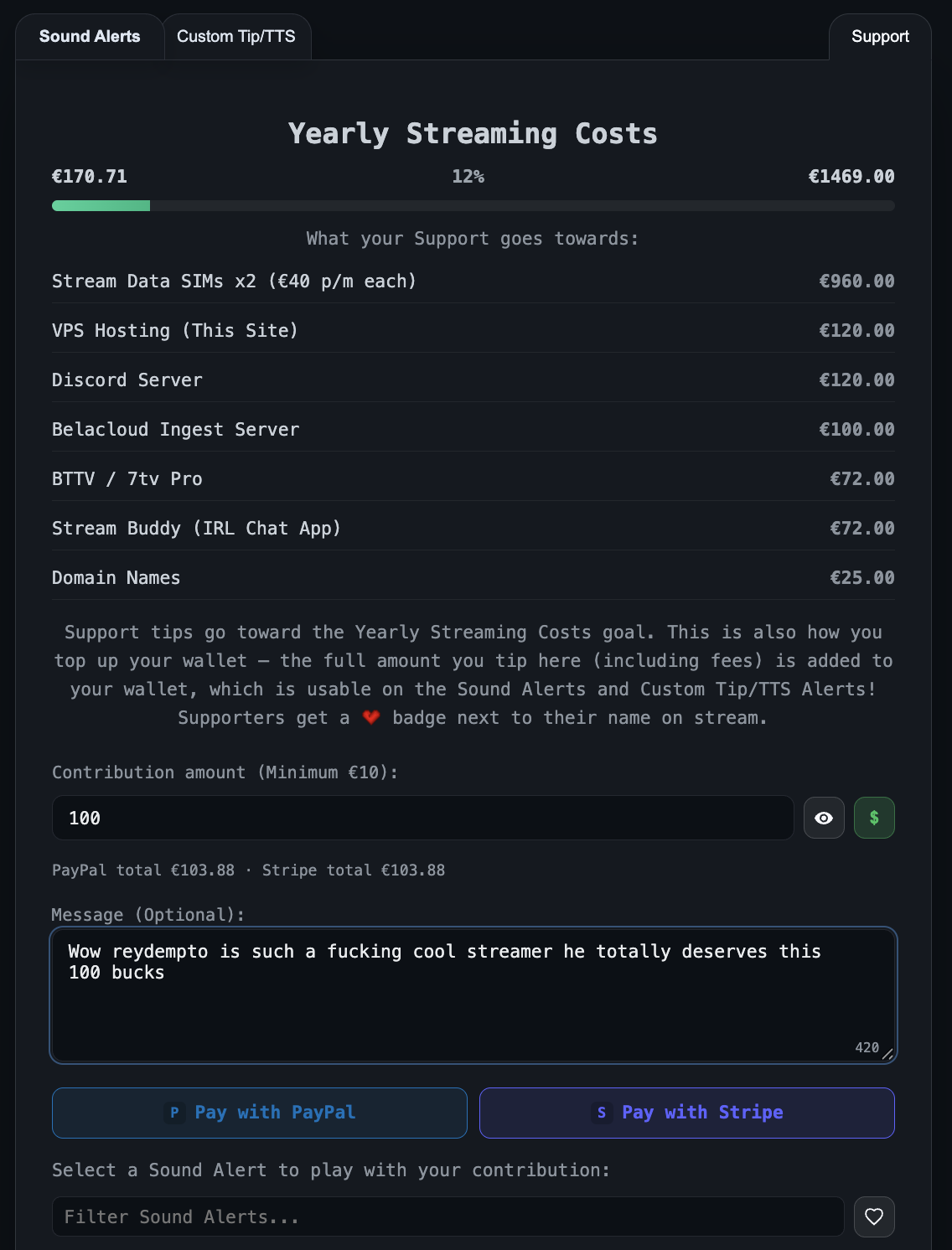The image size is (952, 1250).
Task: Select the Support tab
Action: [880, 37]
